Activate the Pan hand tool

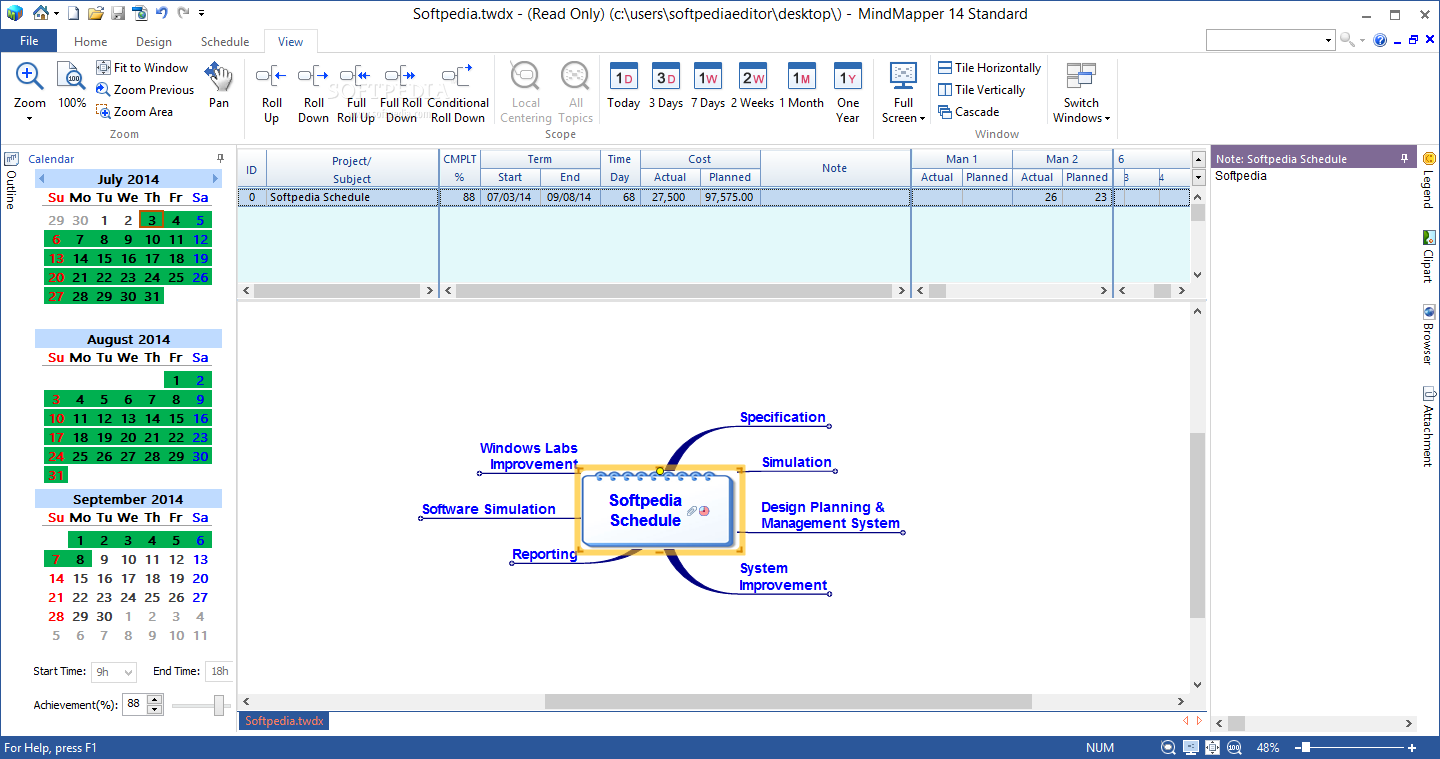[219, 86]
